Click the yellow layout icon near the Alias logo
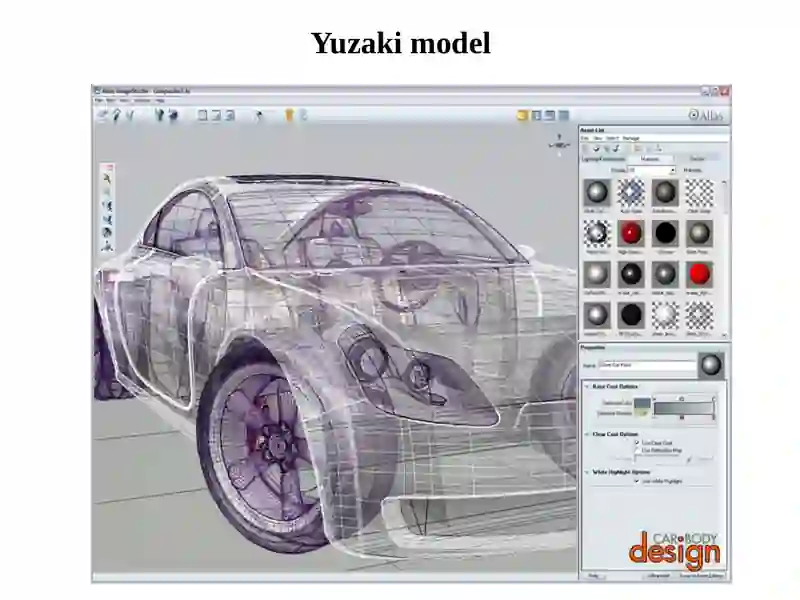 pyautogui.click(x=522, y=115)
